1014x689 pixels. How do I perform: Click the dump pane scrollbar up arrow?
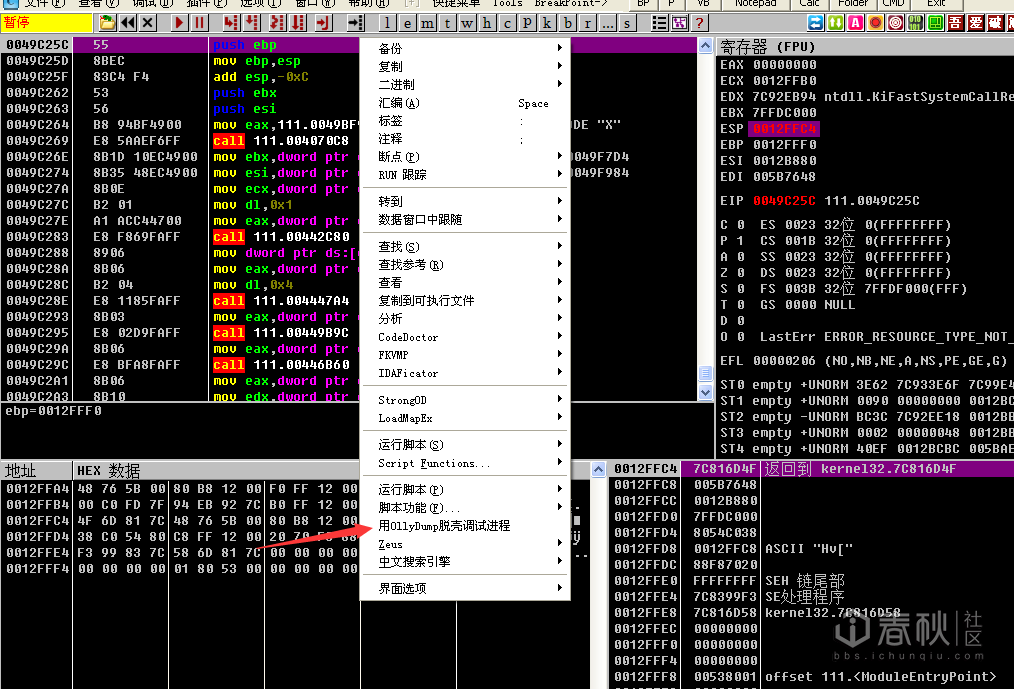coord(599,469)
